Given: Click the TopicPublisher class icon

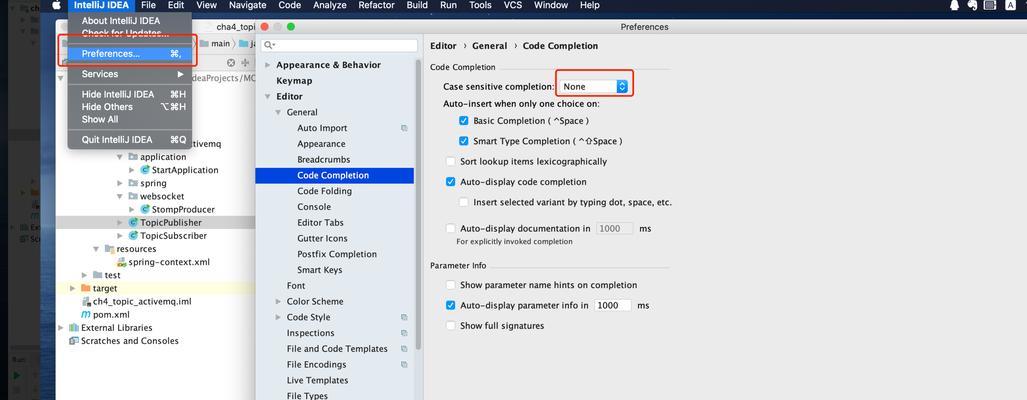Looking at the screenshot, I should pyautogui.click(x=134, y=223).
